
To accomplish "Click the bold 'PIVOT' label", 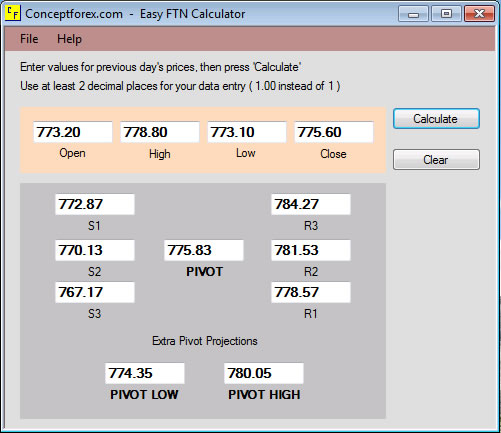I will (204, 272).
